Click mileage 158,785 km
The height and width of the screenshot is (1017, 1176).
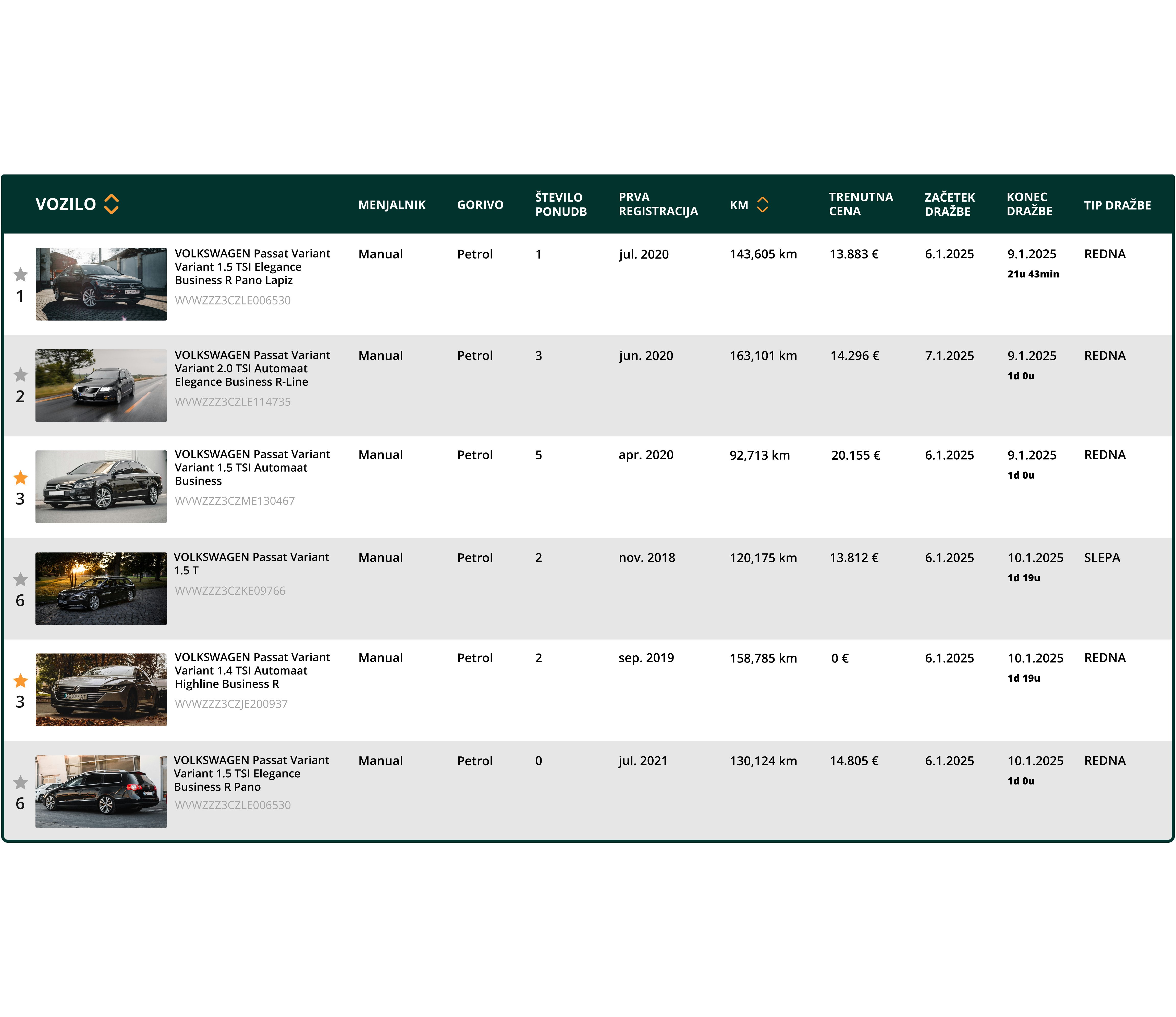point(763,658)
